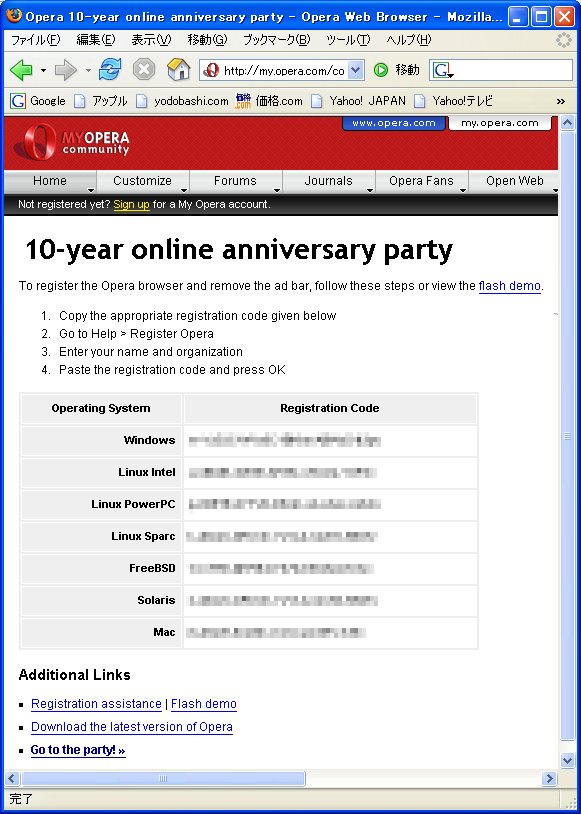Switch to the my.opera.com tab

click(499, 123)
